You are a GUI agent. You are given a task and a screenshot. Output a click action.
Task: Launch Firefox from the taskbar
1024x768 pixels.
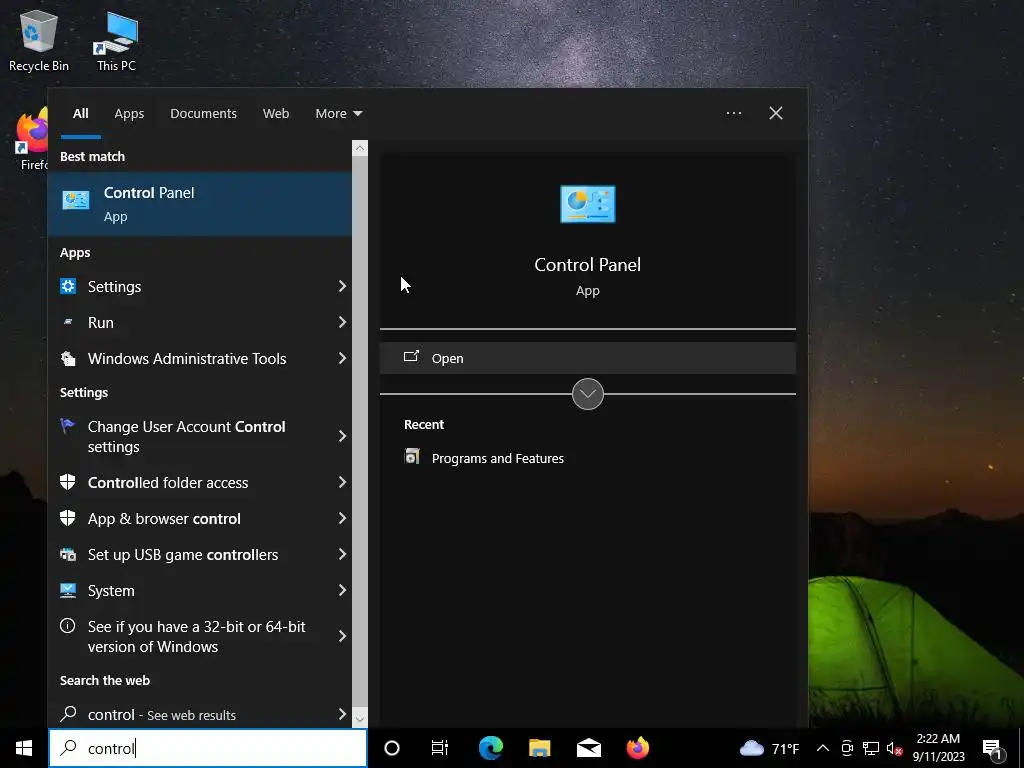[x=637, y=748]
